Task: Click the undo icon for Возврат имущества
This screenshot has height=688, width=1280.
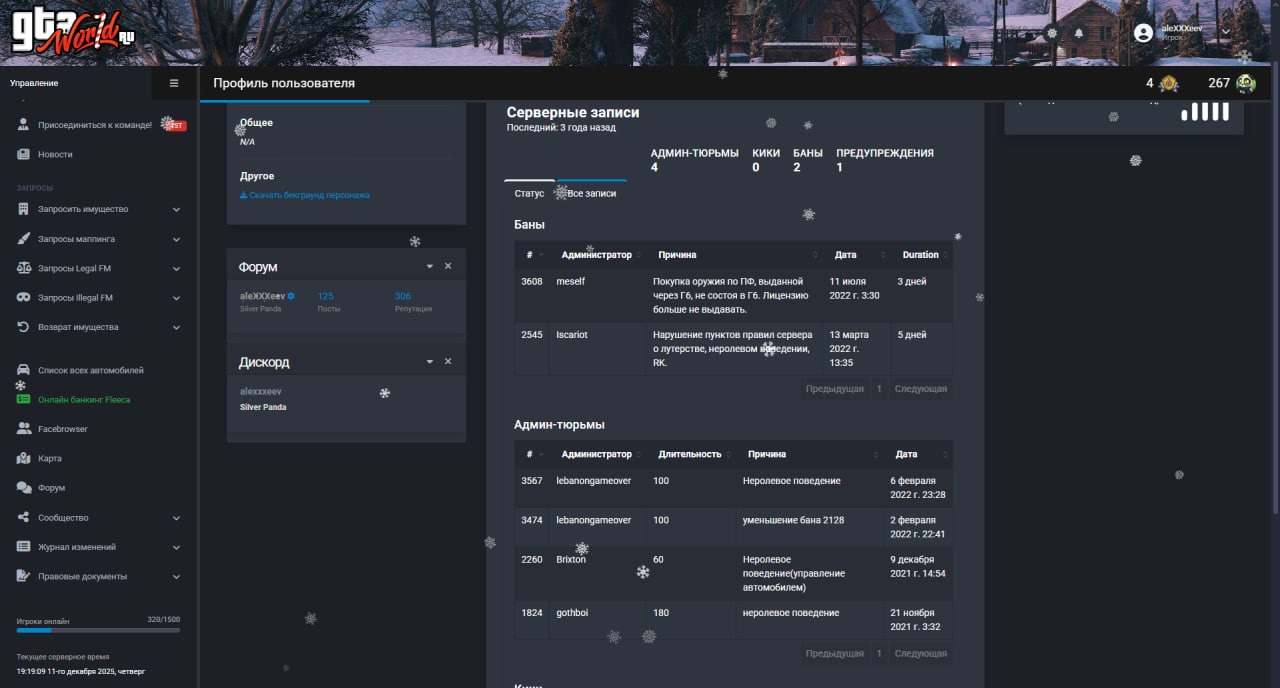Action: [23, 327]
